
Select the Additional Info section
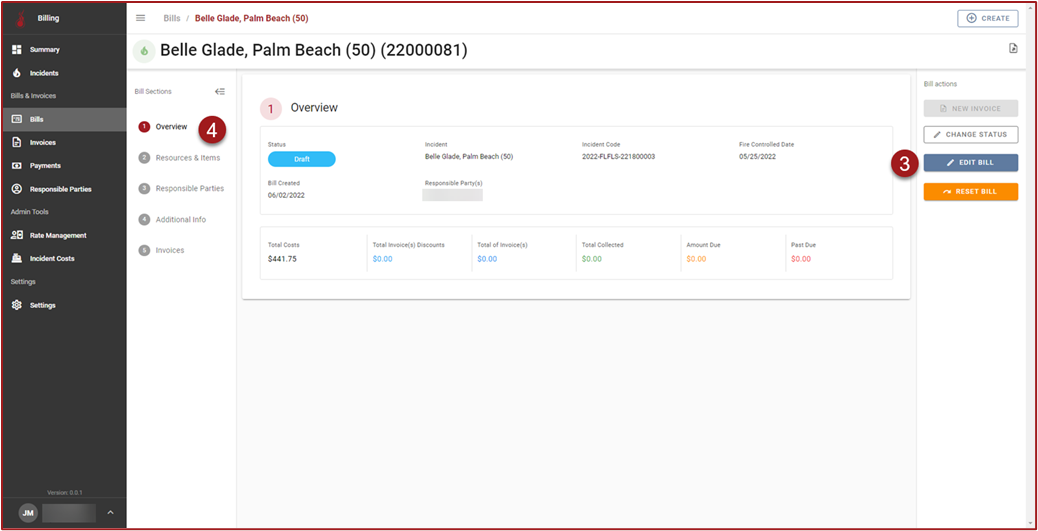coord(181,219)
